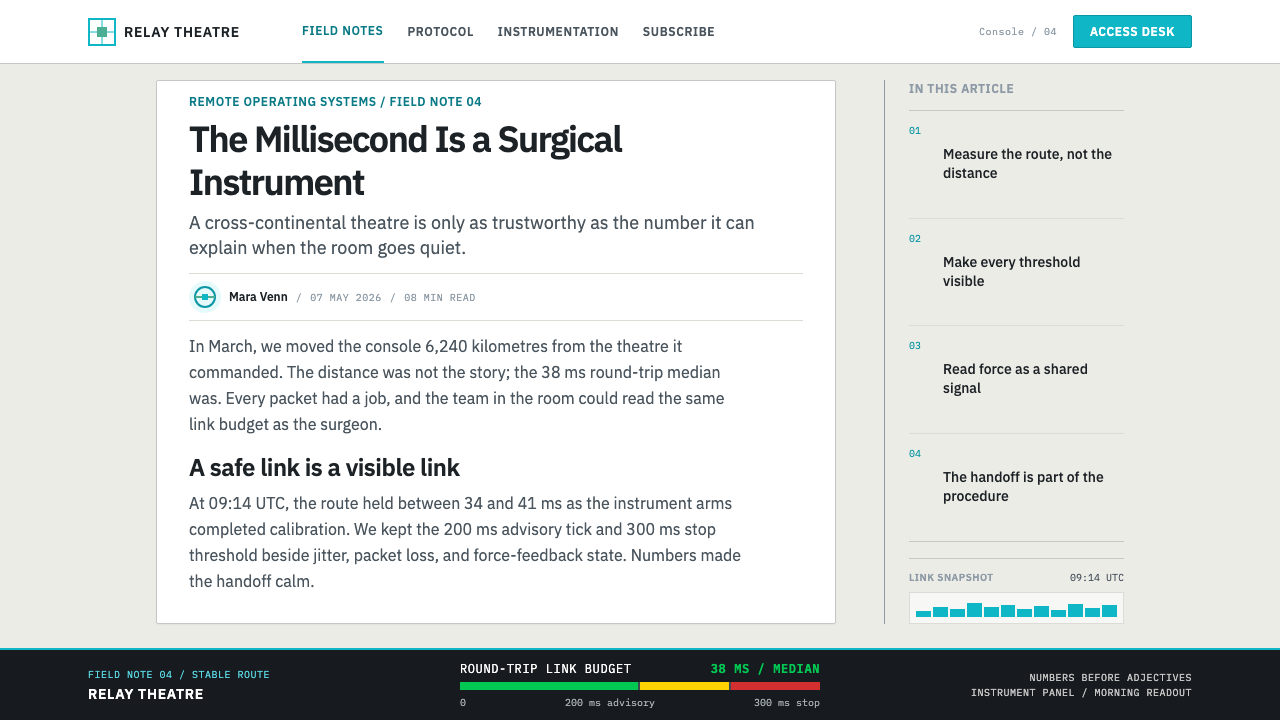
Task: Click the '08 MIN READ' label
Action: [440, 298]
